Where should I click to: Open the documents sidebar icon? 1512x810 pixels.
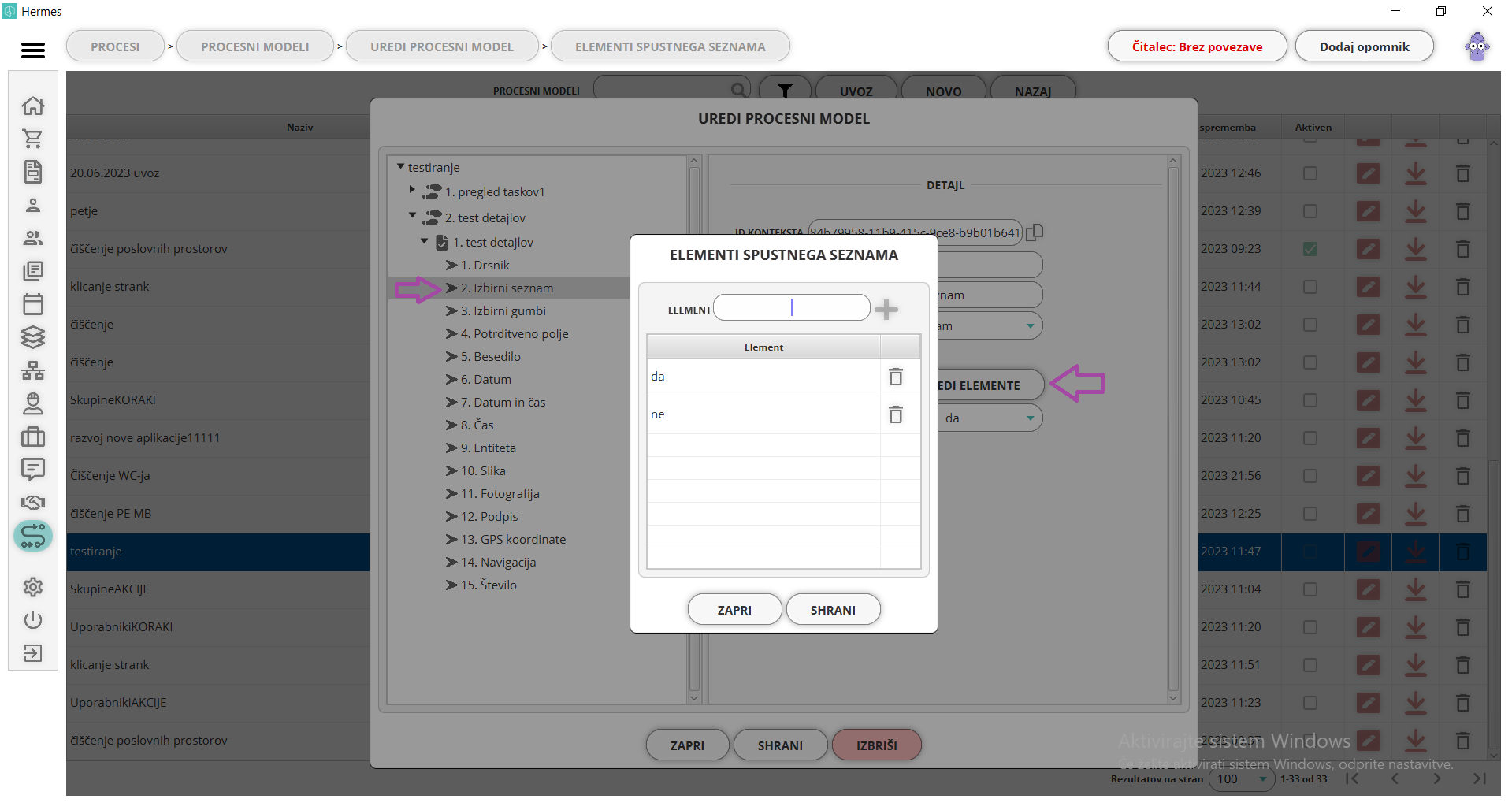tap(33, 172)
